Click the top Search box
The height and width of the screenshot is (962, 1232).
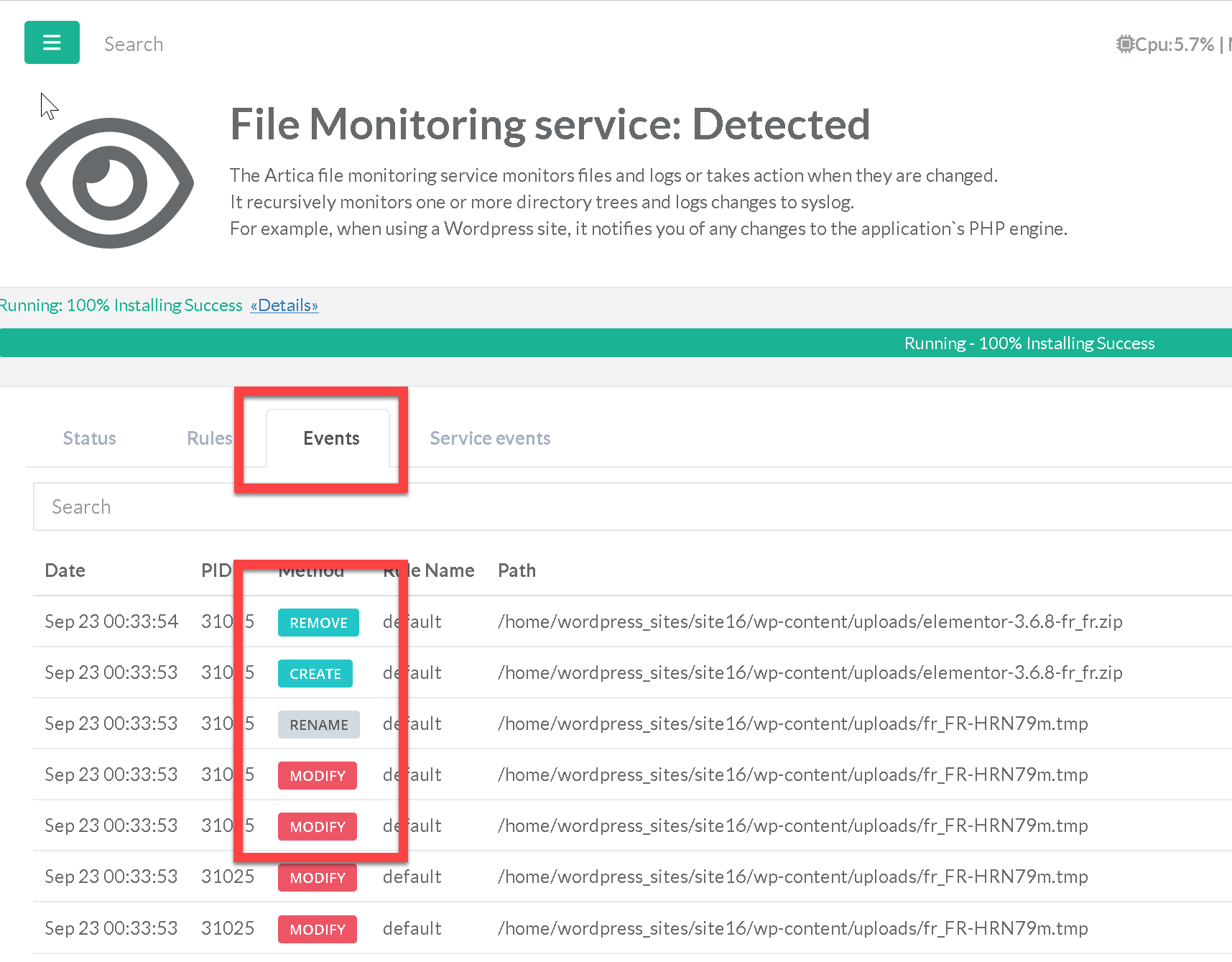134,45
